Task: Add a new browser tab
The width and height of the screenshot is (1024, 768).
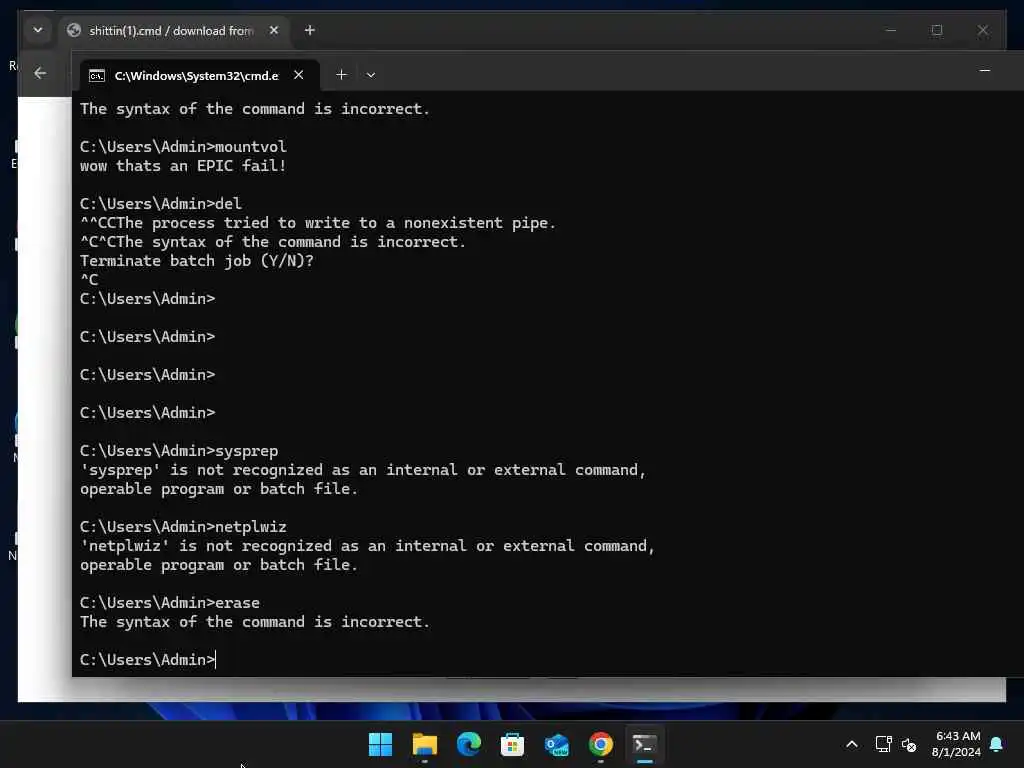Action: [310, 31]
